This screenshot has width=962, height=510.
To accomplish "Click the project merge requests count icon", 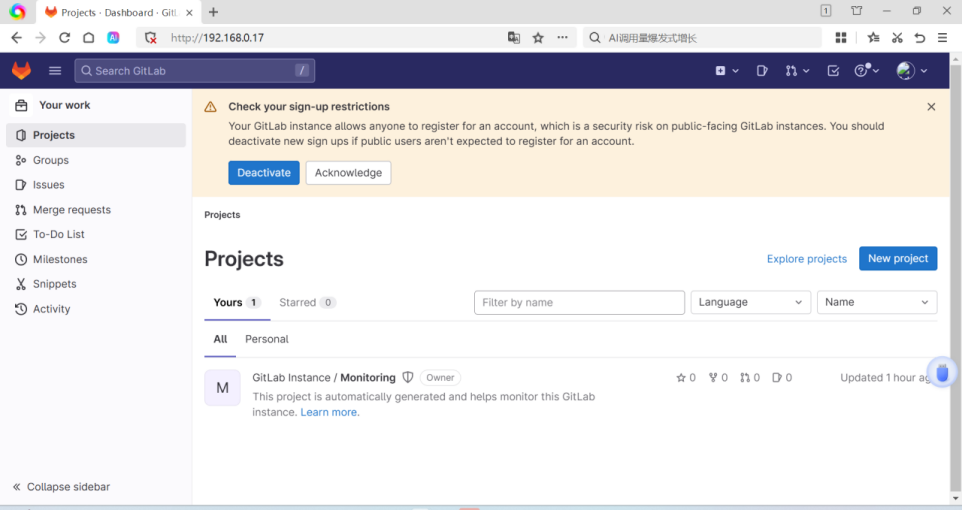I will (x=745, y=378).
